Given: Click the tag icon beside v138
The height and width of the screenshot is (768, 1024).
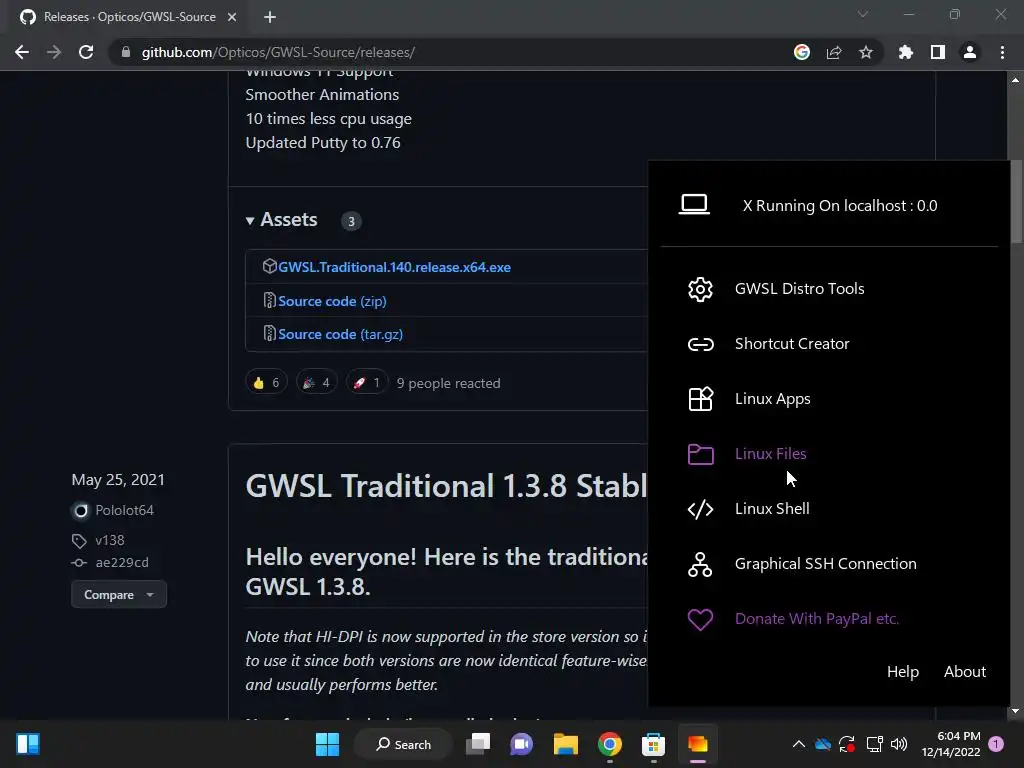Looking at the screenshot, I should [x=79, y=541].
